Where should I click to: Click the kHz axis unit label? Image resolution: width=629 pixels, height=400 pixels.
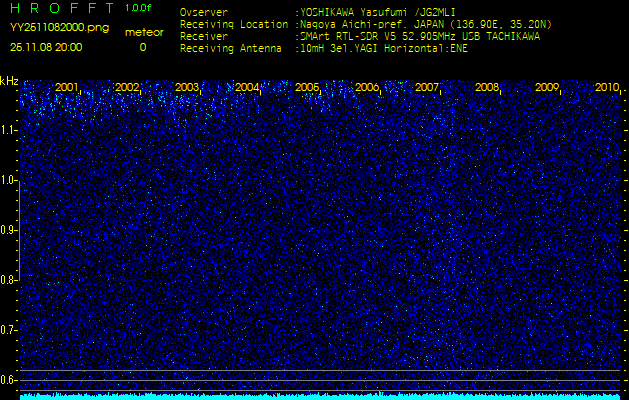pyautogui.click(x=9, y=81)
